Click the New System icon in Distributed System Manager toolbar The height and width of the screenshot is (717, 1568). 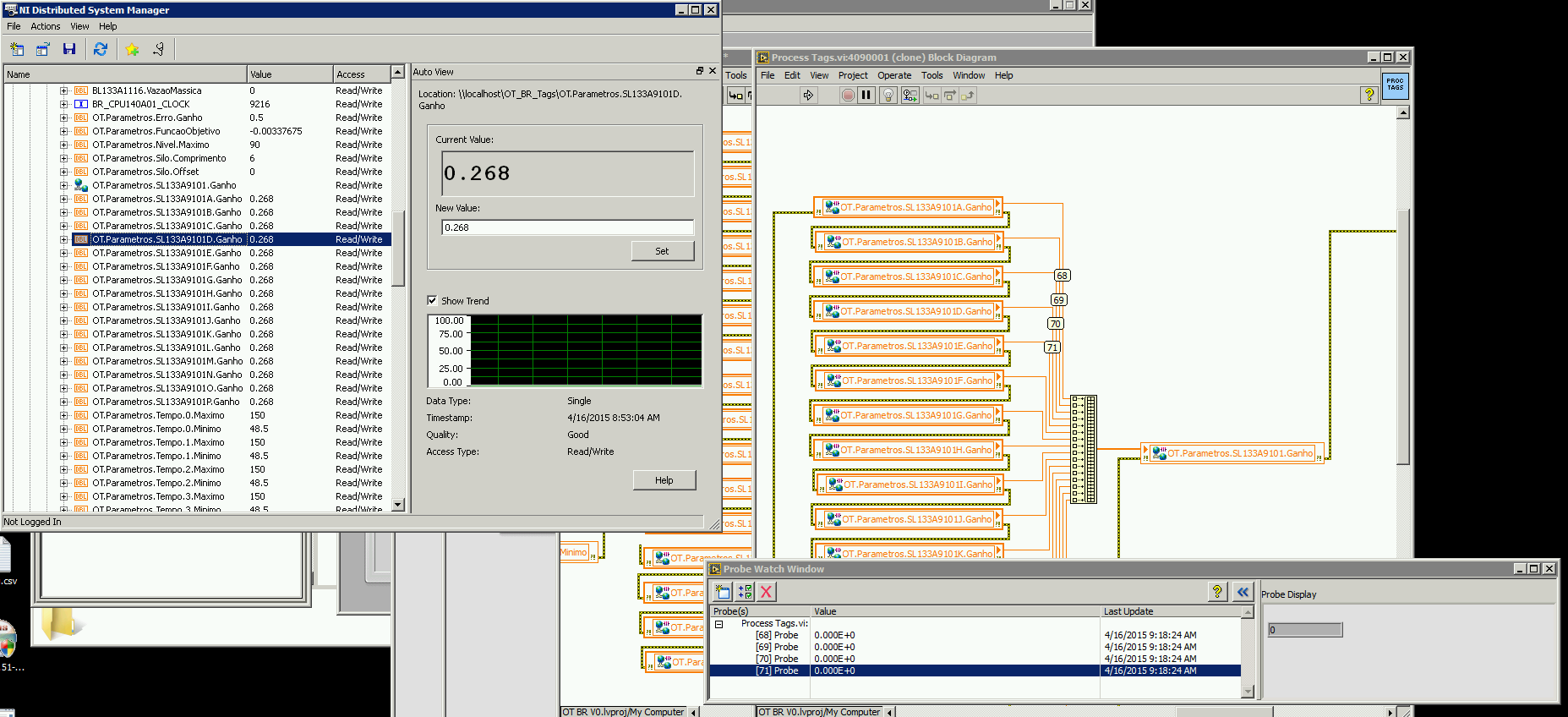pos(17,49)
